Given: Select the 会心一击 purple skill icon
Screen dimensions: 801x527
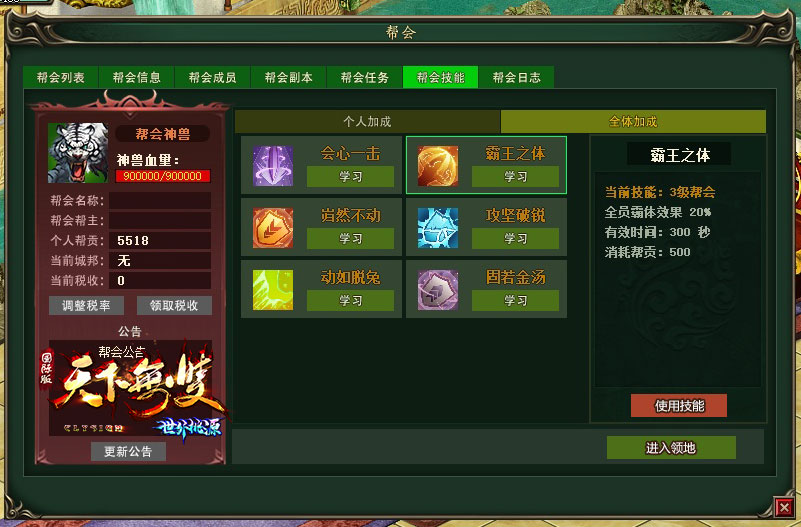Looking at the screenshot, I should 273,166.
